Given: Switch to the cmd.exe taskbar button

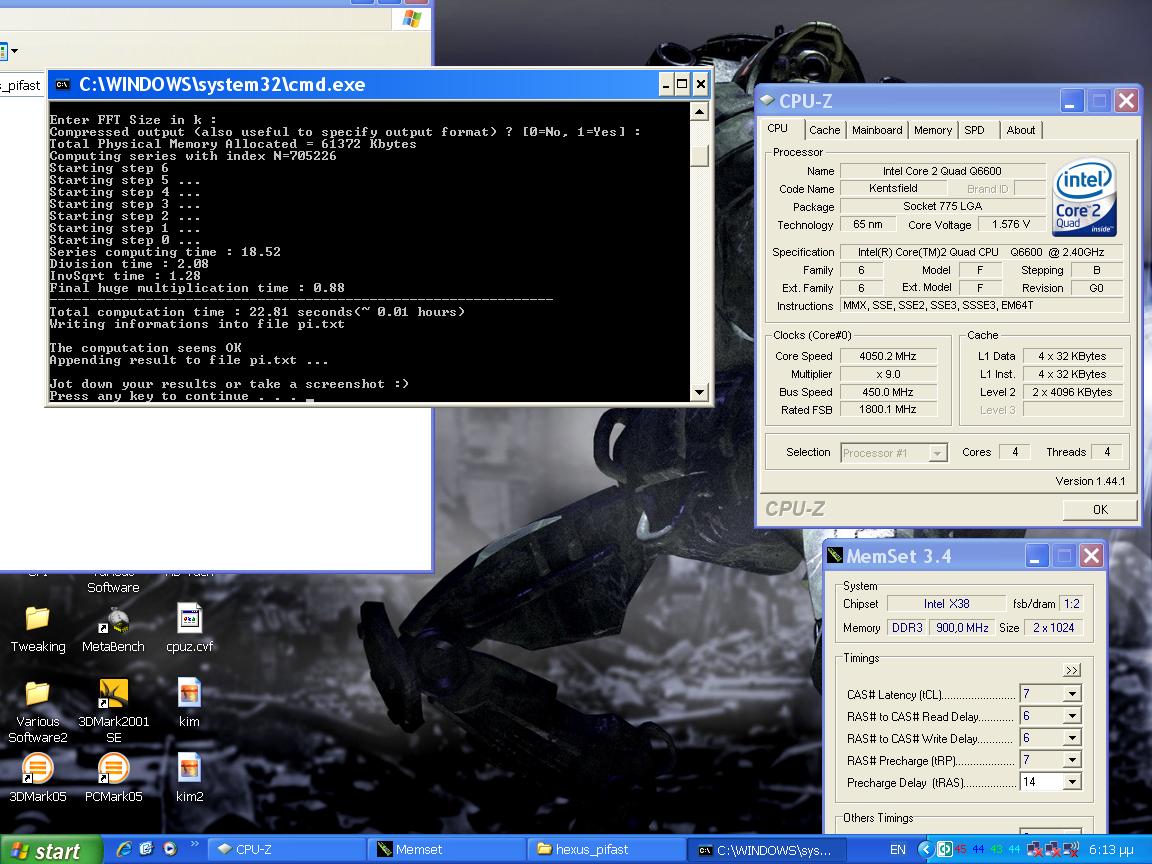Looking at the screenshot, I should [x=767, y=849].
